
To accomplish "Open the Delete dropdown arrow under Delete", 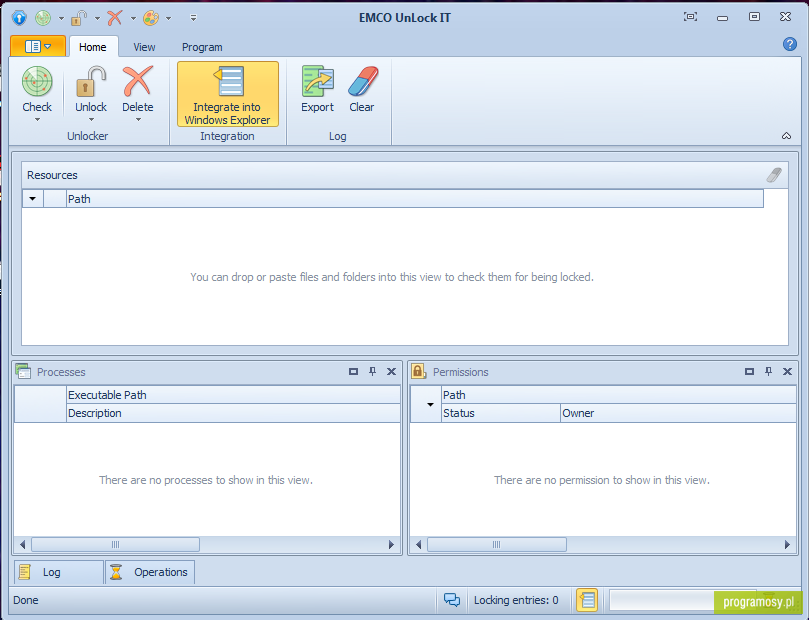I will point(138,120).
